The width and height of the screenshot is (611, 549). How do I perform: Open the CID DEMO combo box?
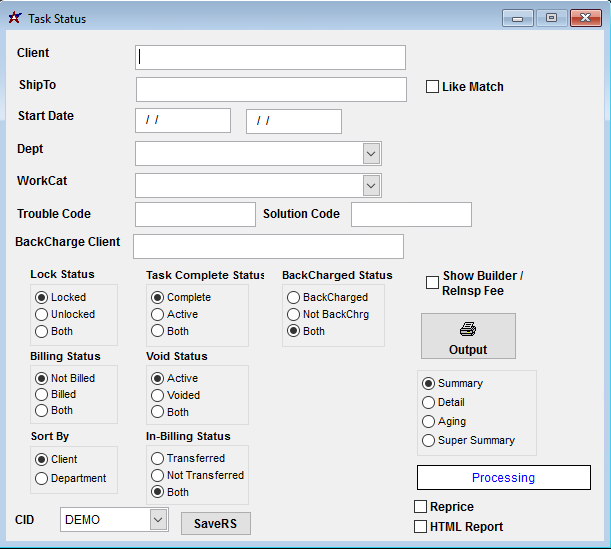click(158, 519)
